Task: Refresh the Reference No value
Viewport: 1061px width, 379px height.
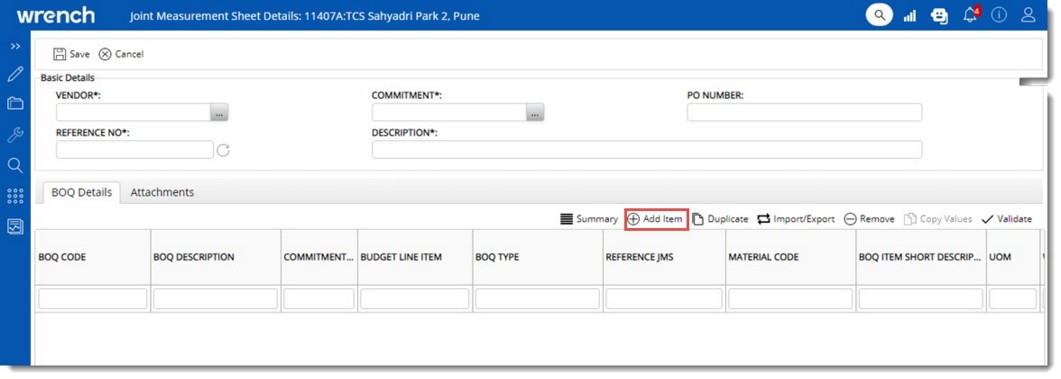Action: pyautogui.click(x=223, y=150)
